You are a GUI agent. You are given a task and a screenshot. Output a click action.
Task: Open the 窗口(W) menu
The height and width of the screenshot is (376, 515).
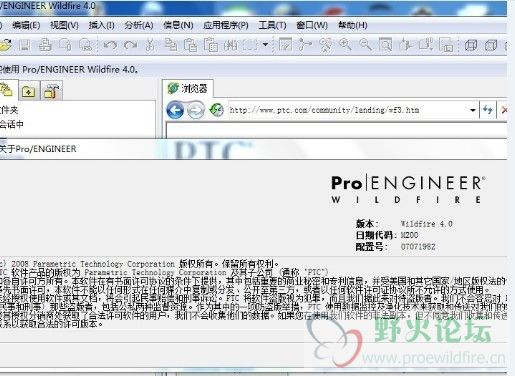[312, 25]
